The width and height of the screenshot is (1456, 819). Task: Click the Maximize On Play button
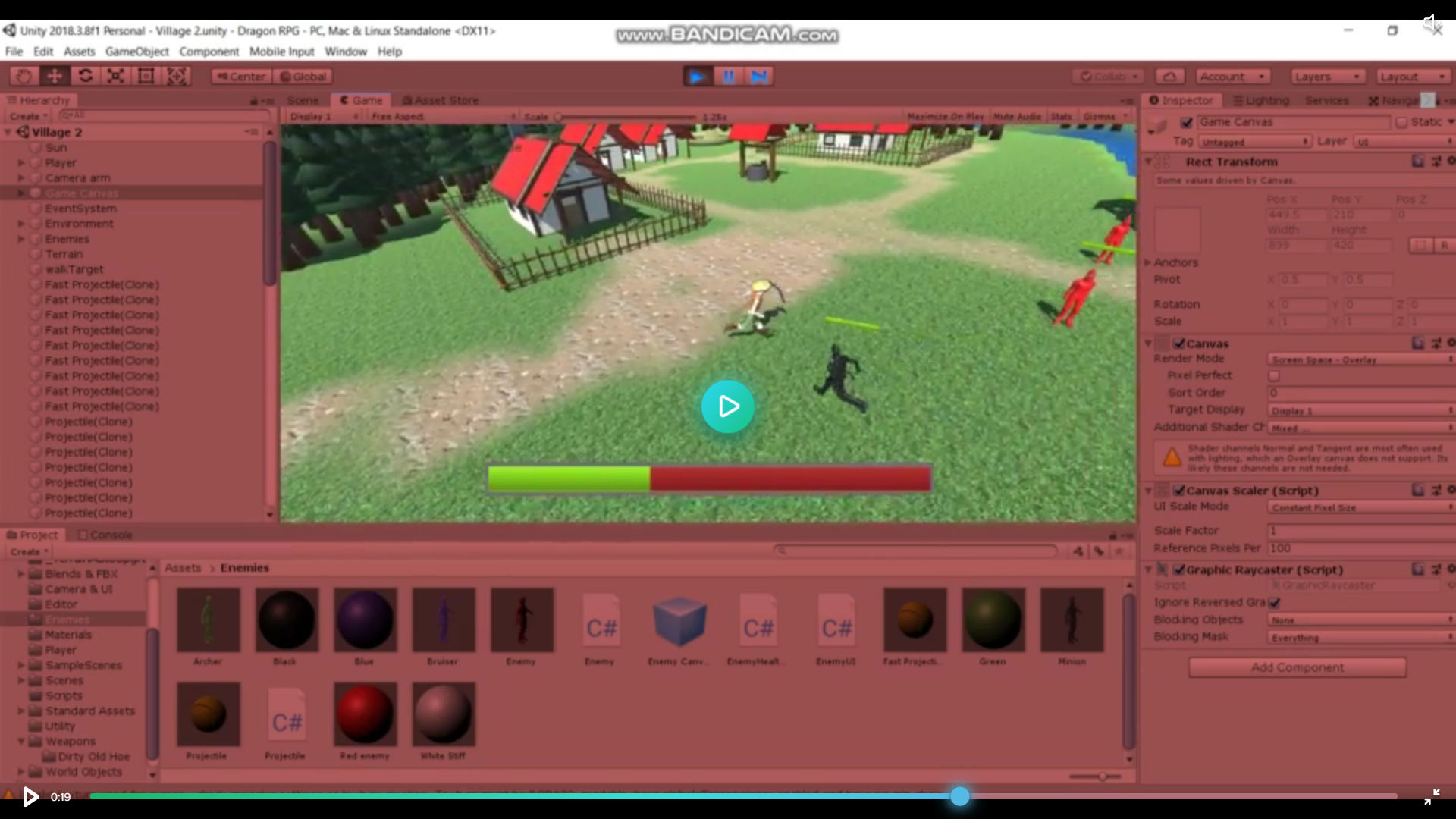pyautogui.click(x=945, y=116)
